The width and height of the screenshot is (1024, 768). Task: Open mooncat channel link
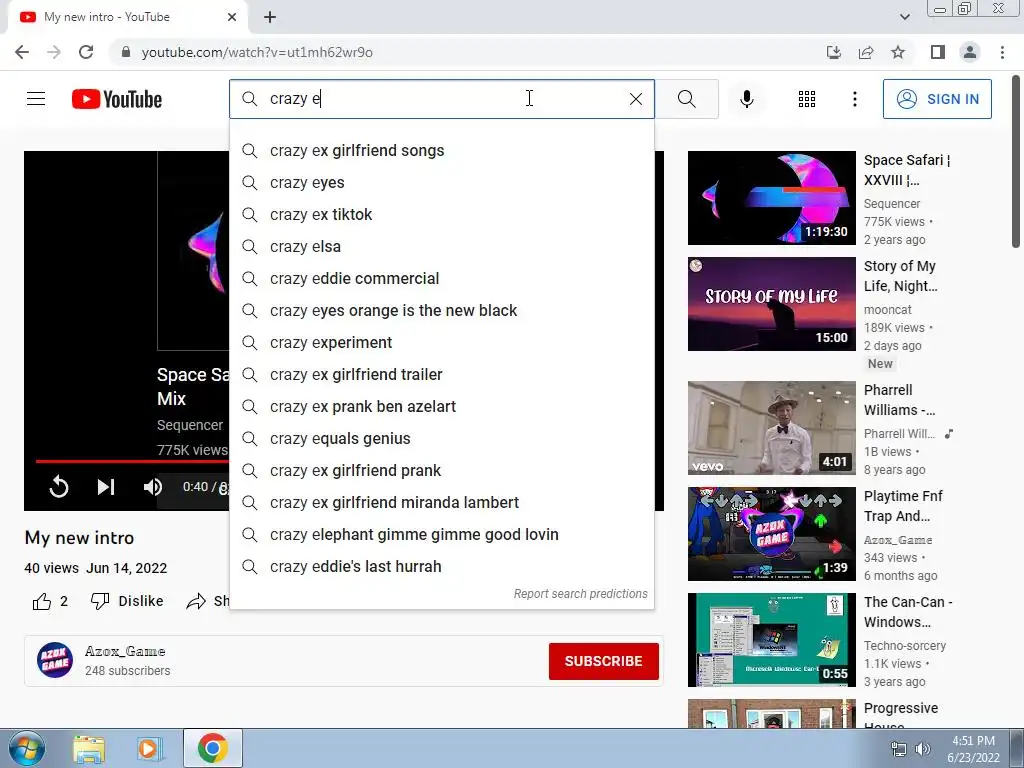888,310
